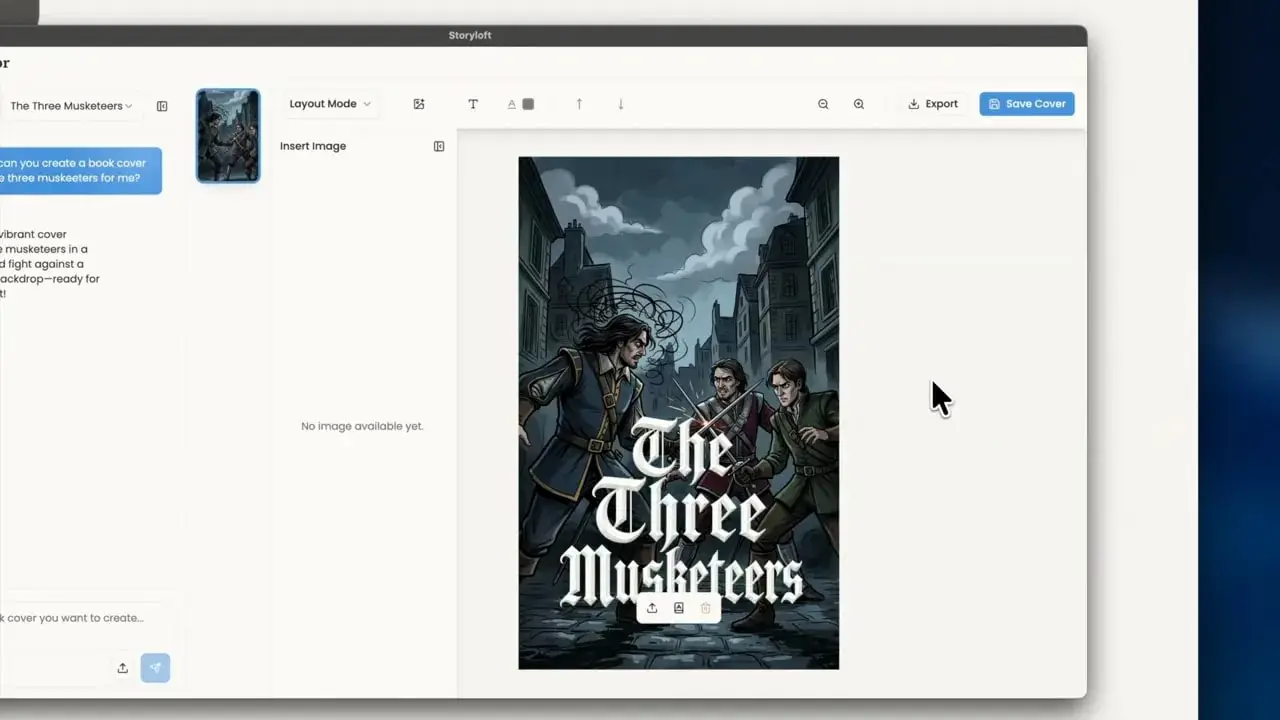Open The Three Musketeers project dropdown
The image size is (1280, 720).
71,106
